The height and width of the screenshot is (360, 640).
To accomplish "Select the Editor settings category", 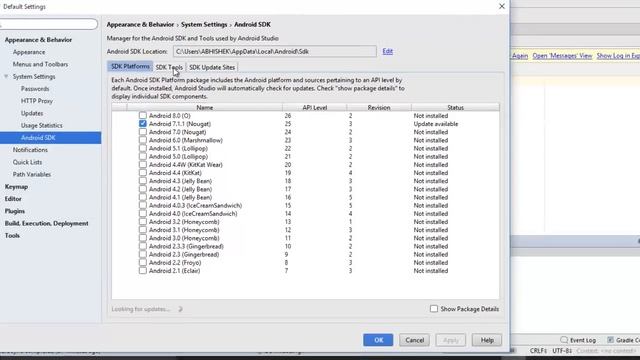I will coord(13,199).
